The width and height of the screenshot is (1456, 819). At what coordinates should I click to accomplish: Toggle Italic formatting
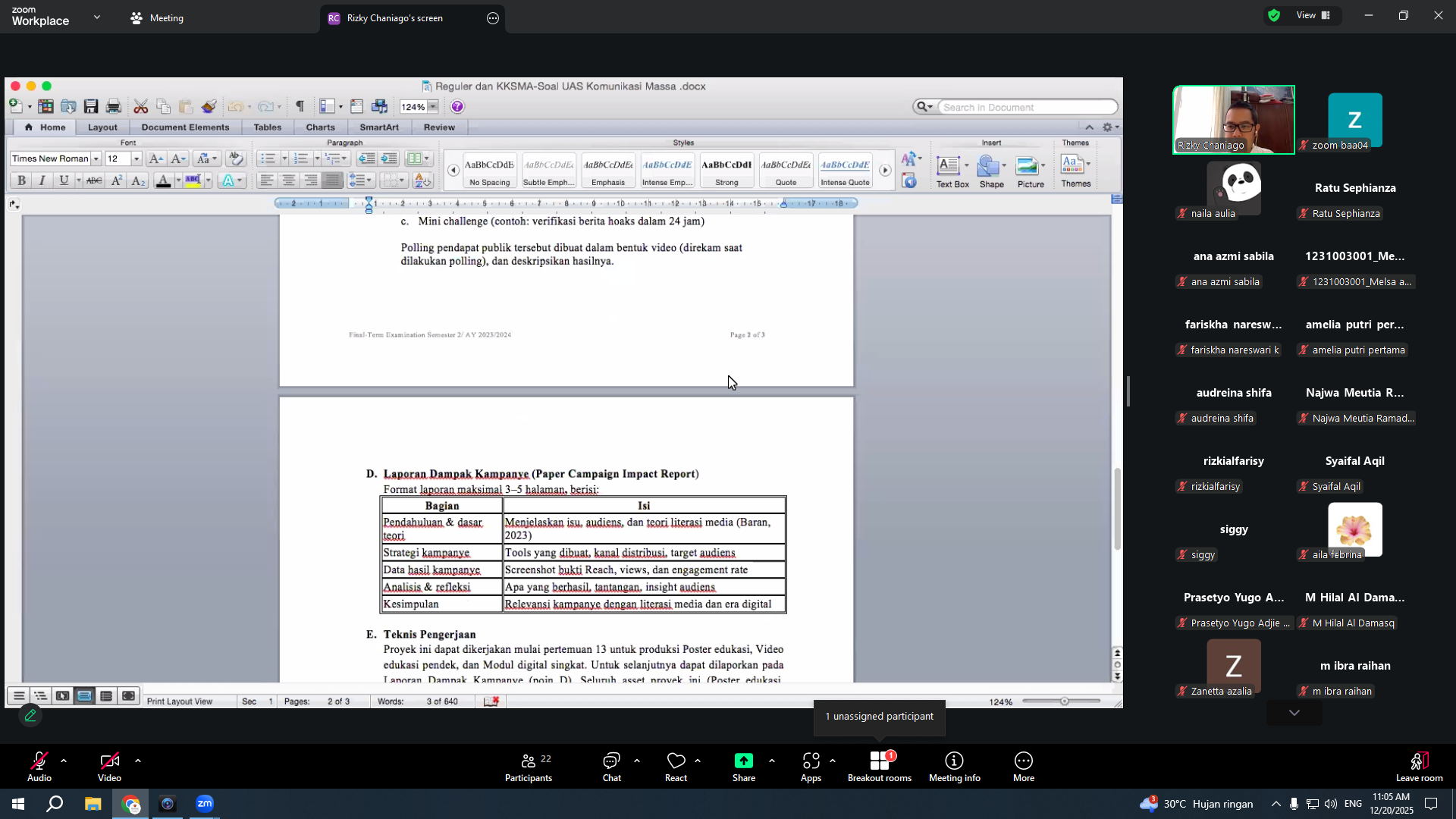42,180
